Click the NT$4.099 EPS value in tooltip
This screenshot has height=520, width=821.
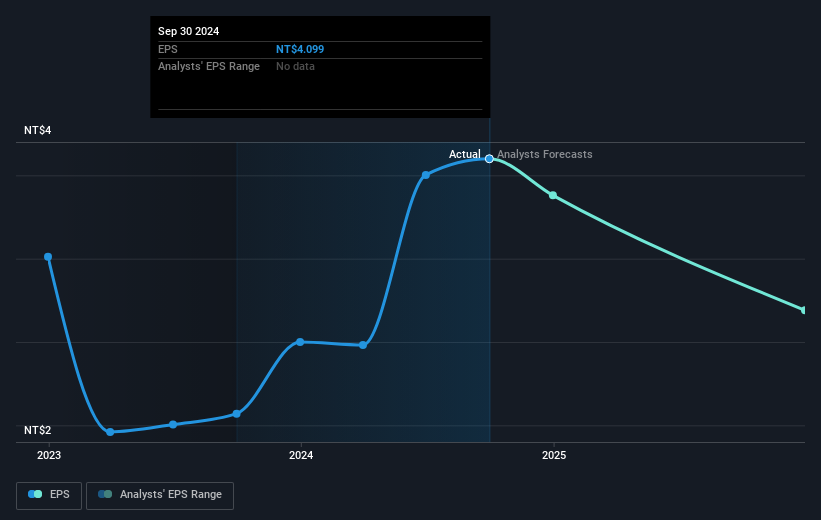pos(300,49)
